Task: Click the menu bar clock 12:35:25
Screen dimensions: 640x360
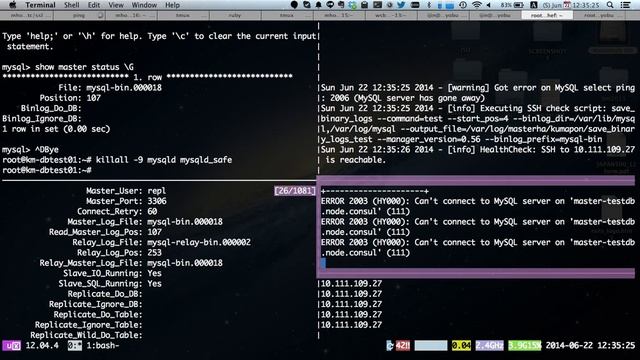Action: point(585,5)
